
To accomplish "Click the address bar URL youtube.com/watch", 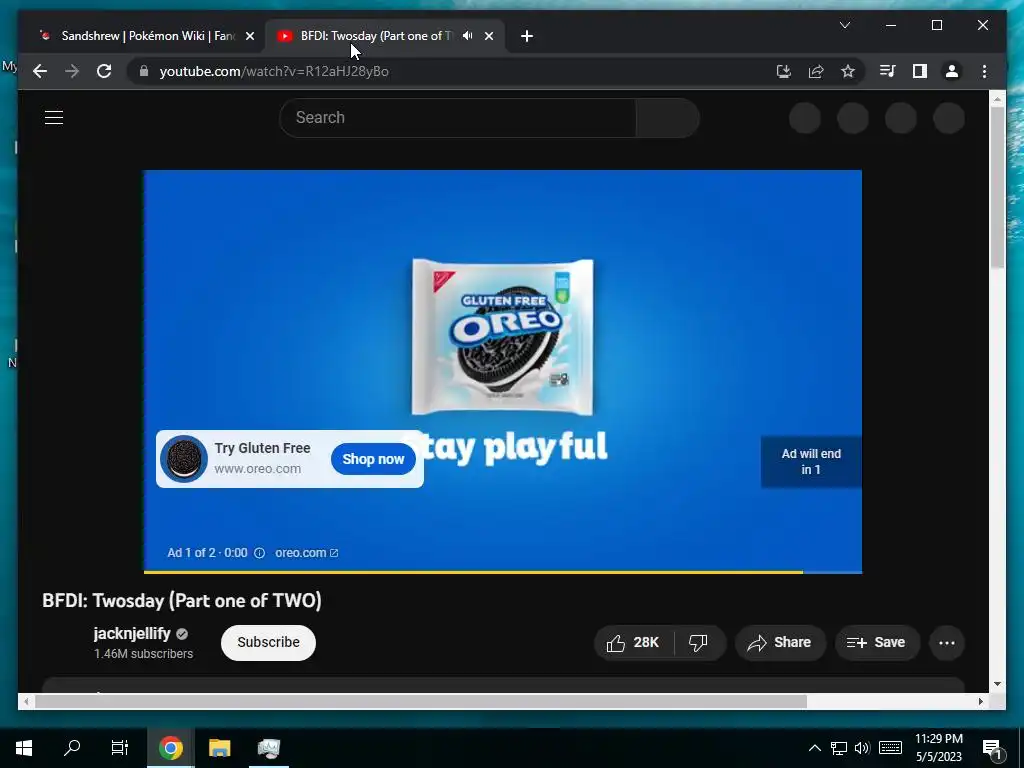I will click(x=274, y=71).
